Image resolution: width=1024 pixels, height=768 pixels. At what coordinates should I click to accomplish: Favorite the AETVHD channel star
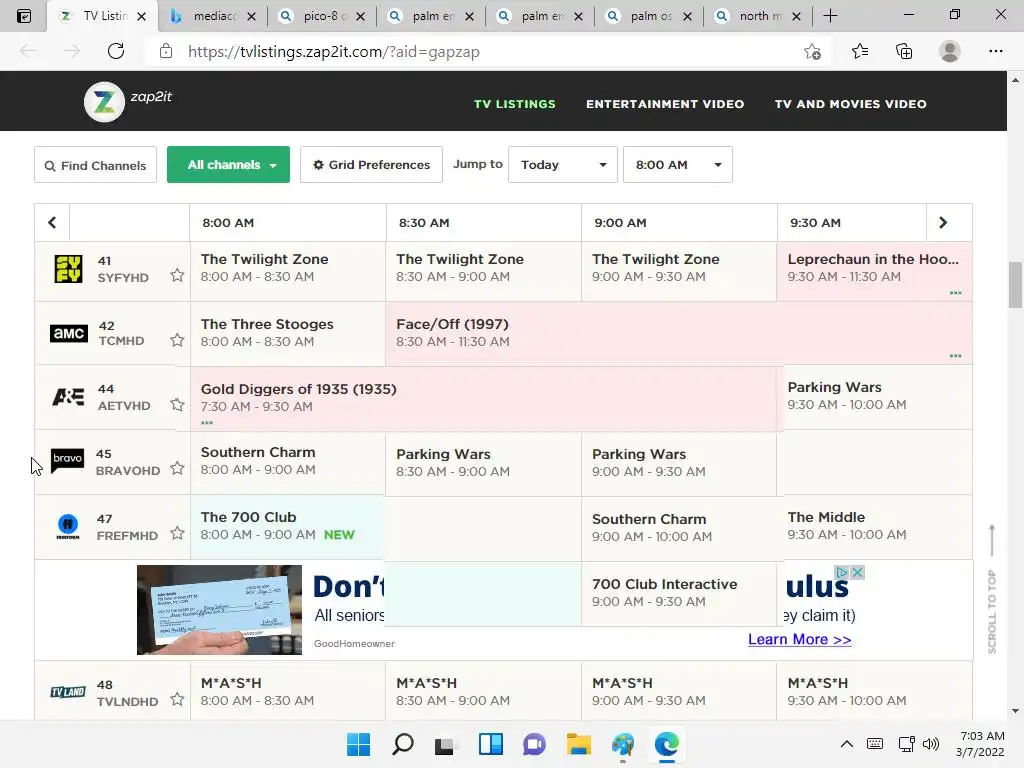pyautogui.click(x=177, y=404)
